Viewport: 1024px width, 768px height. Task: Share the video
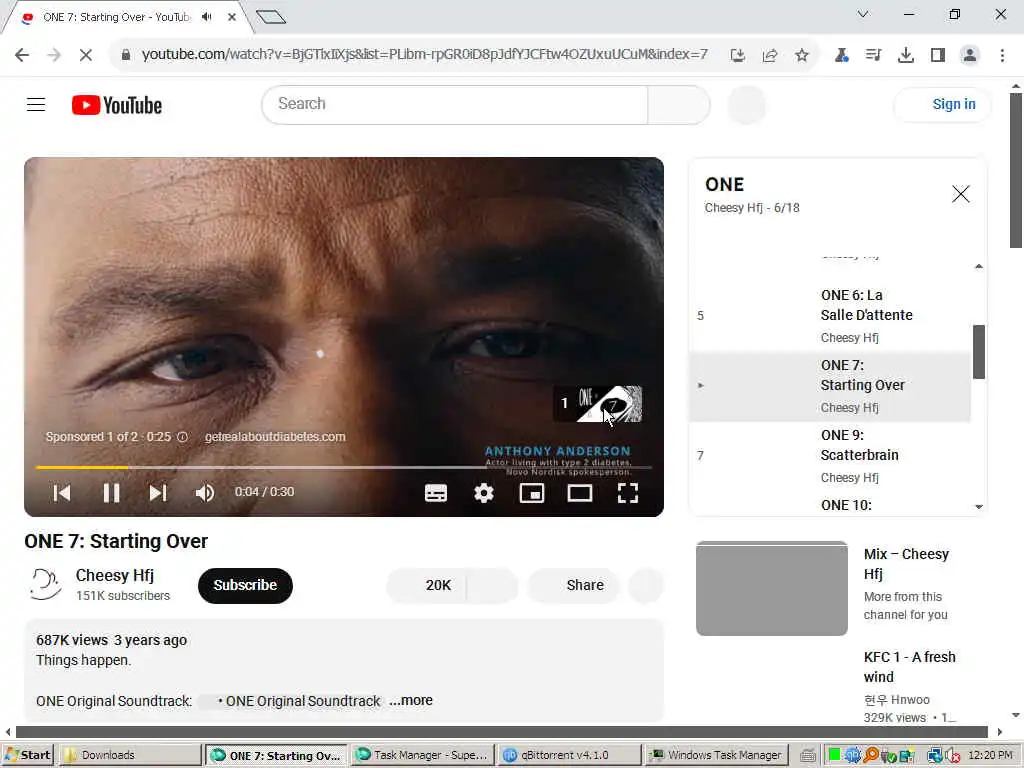coord(573,585)
